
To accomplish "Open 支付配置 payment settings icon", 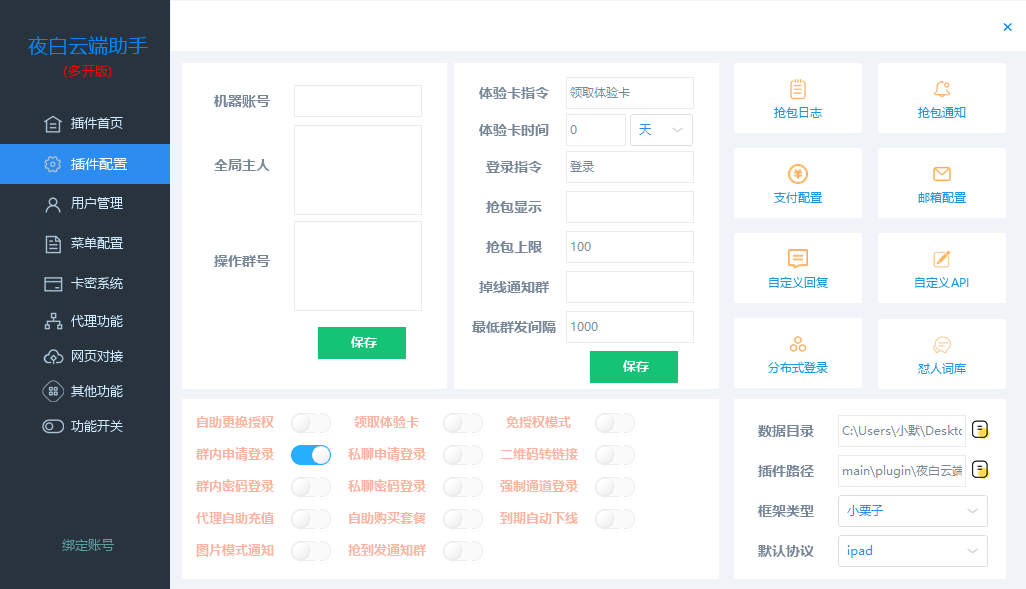I will tap(797, 175).
